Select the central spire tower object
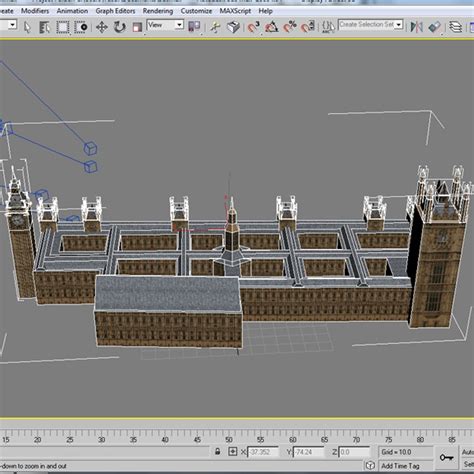The image size is (474, 474). [x=232, y=237]
